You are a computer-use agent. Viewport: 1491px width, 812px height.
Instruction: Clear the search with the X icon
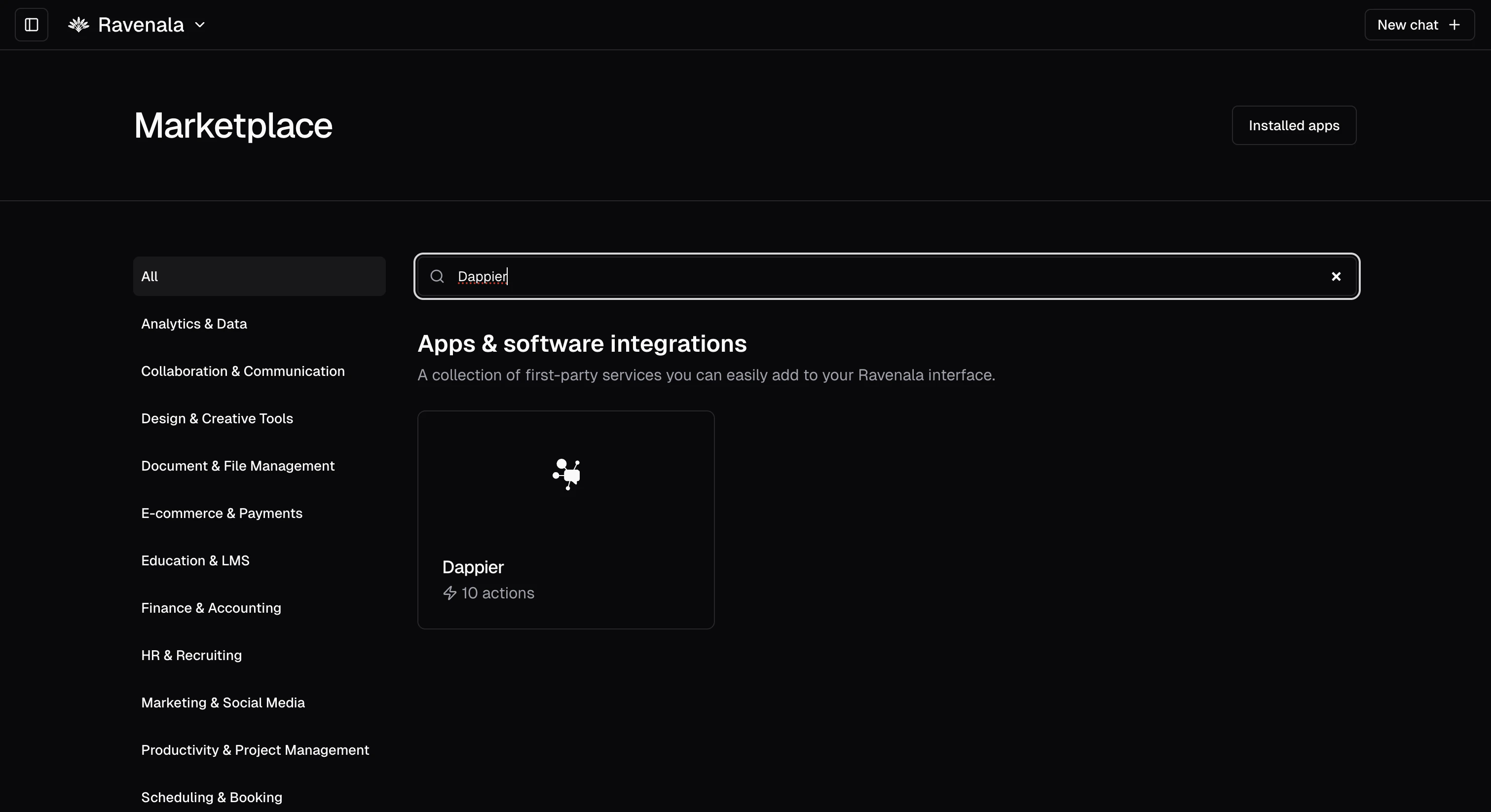(1336, 277)
